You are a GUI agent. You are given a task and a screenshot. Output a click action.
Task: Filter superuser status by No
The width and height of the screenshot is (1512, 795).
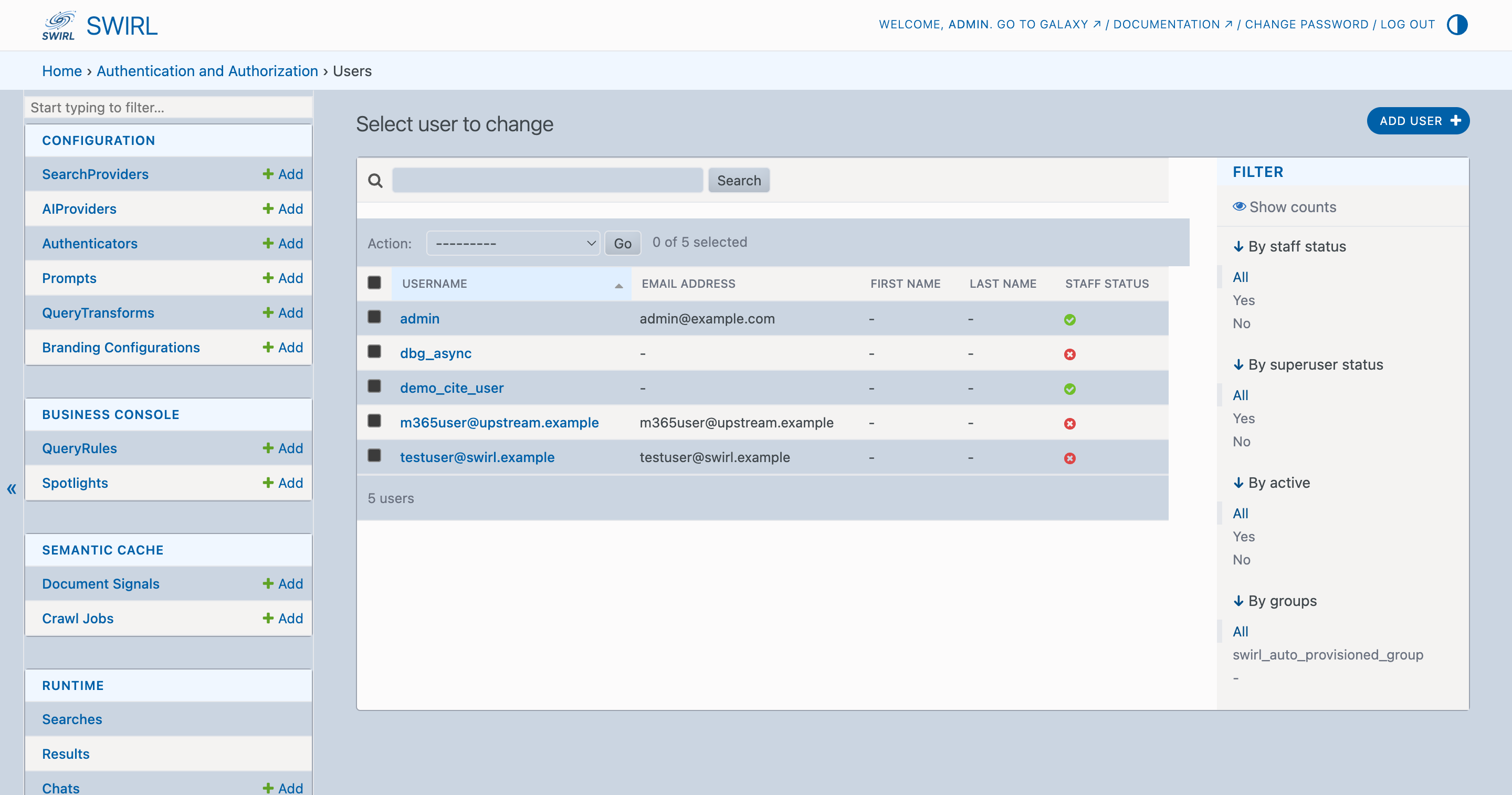(1241, 442)
